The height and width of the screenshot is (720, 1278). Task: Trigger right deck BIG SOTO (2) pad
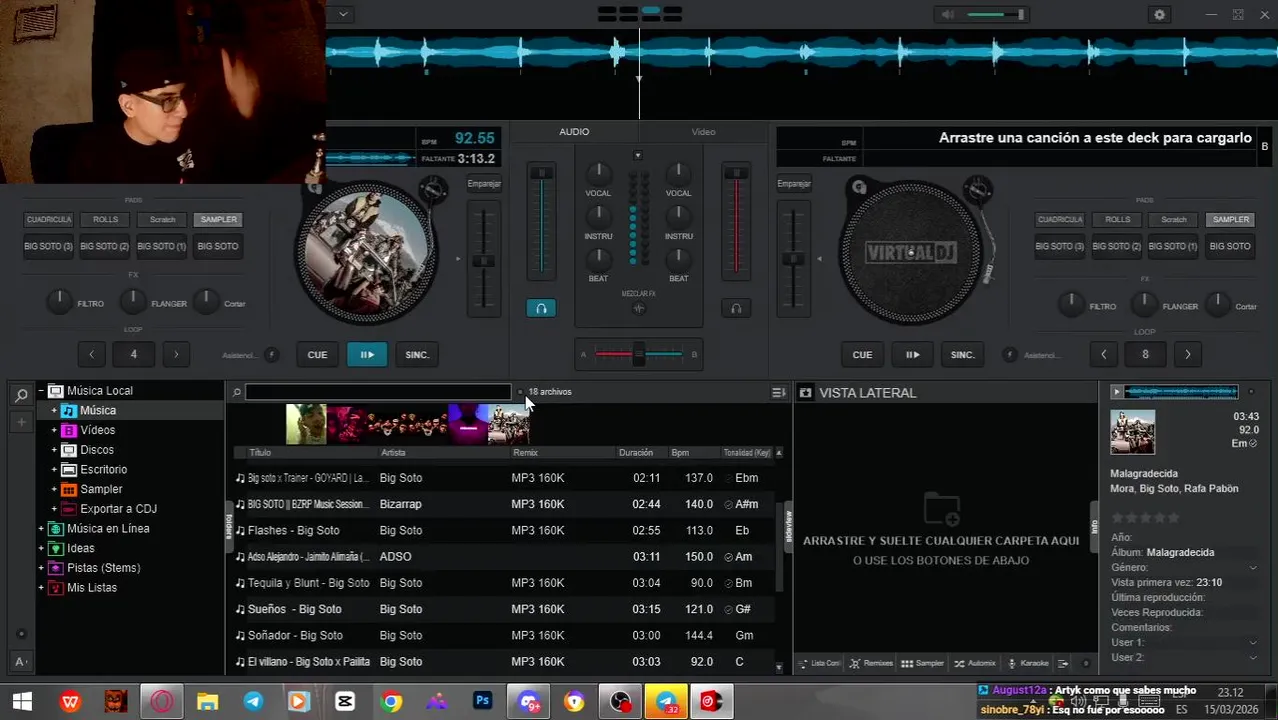(x=1117, y=246)
